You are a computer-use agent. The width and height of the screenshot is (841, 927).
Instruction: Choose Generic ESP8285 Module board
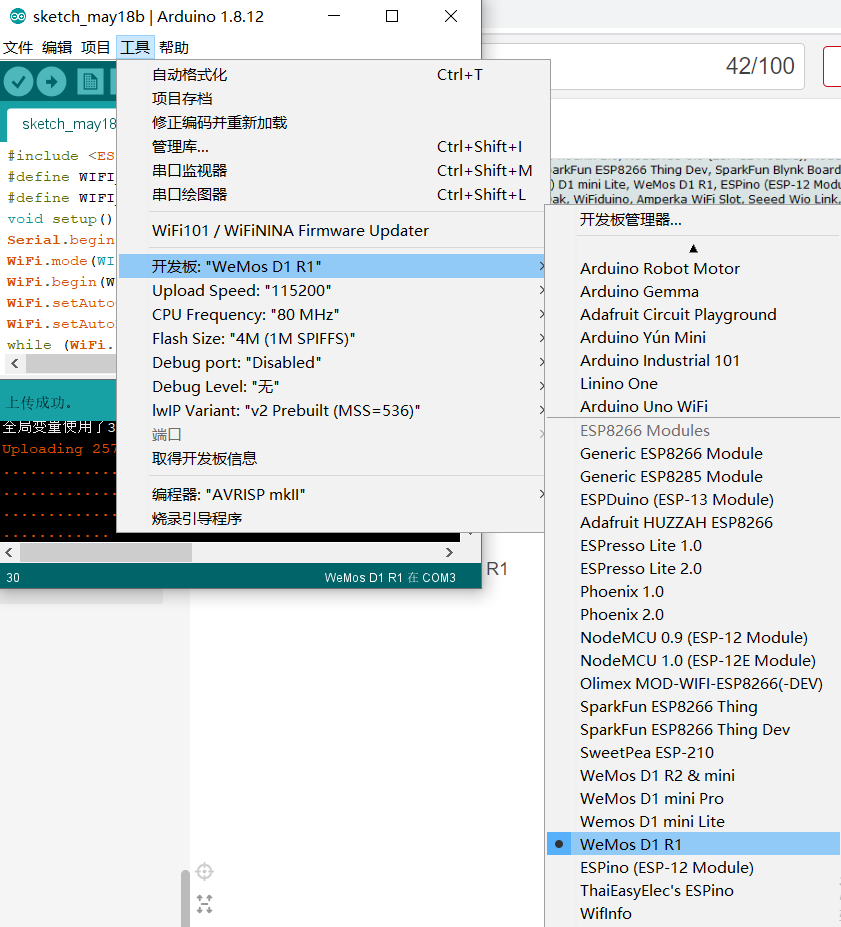(693, 477)
